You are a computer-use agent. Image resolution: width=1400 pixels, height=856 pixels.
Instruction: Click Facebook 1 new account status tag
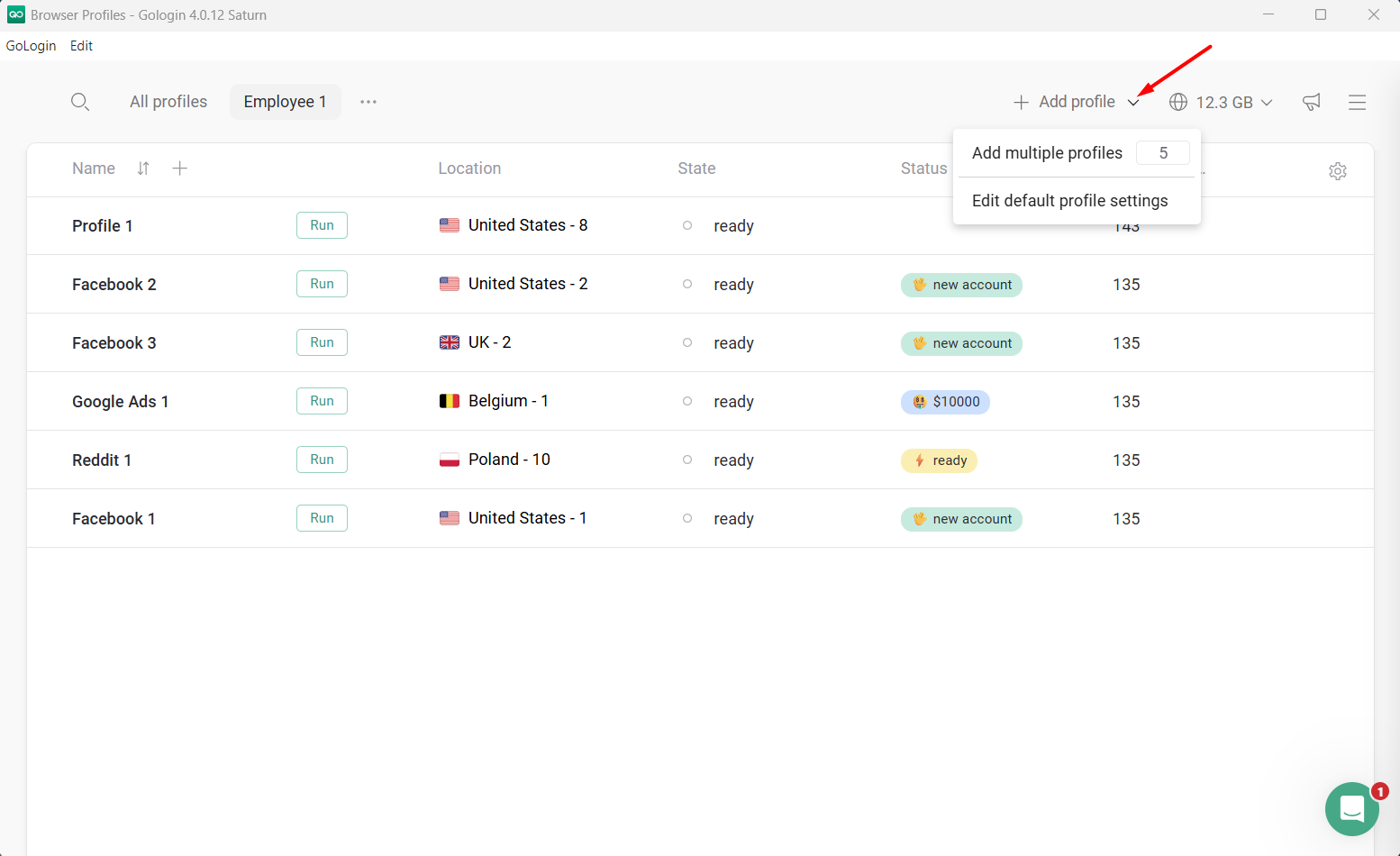[961, 519]
